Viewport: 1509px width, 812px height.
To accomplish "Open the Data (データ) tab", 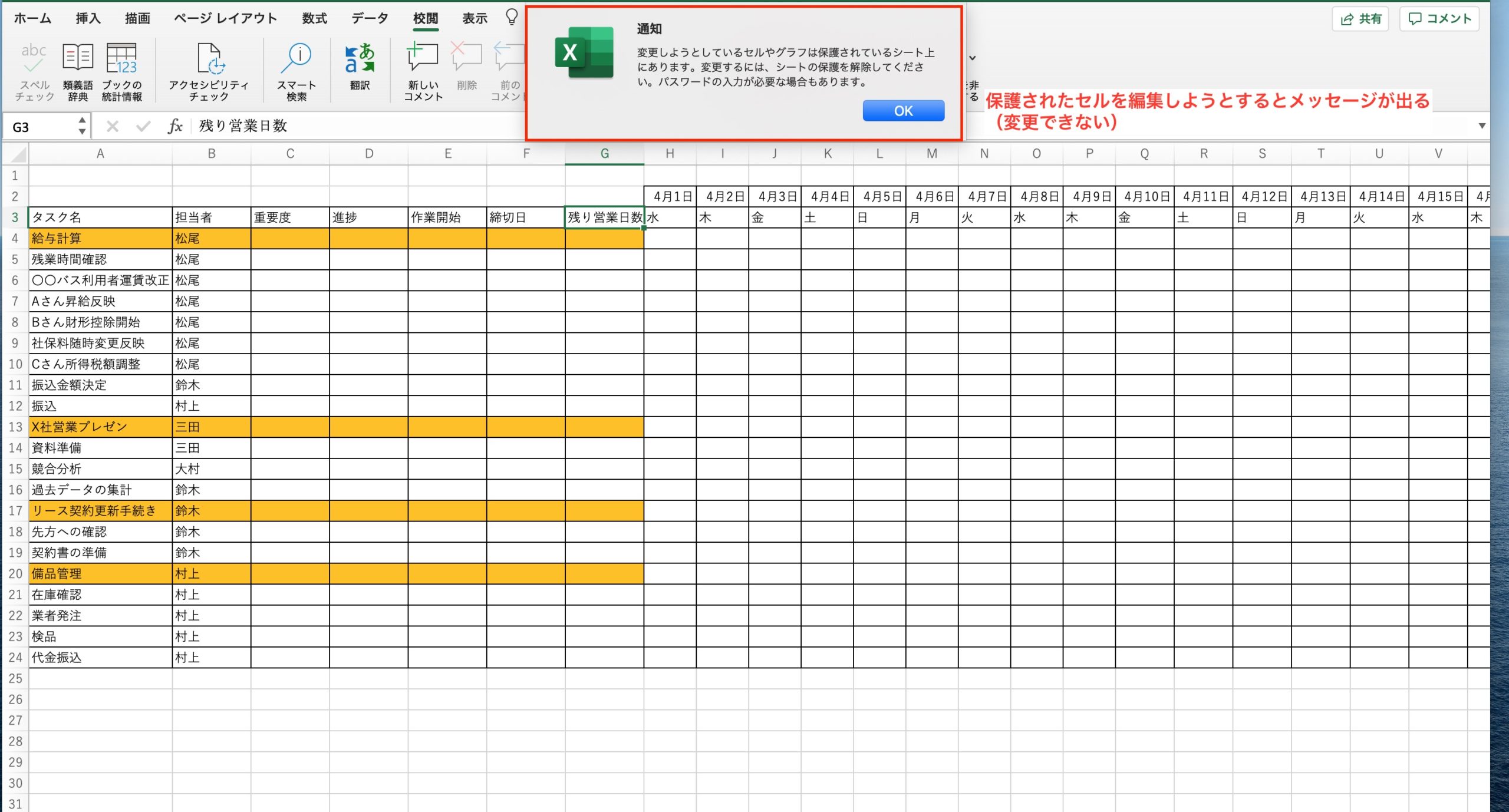I will point(370,18).
